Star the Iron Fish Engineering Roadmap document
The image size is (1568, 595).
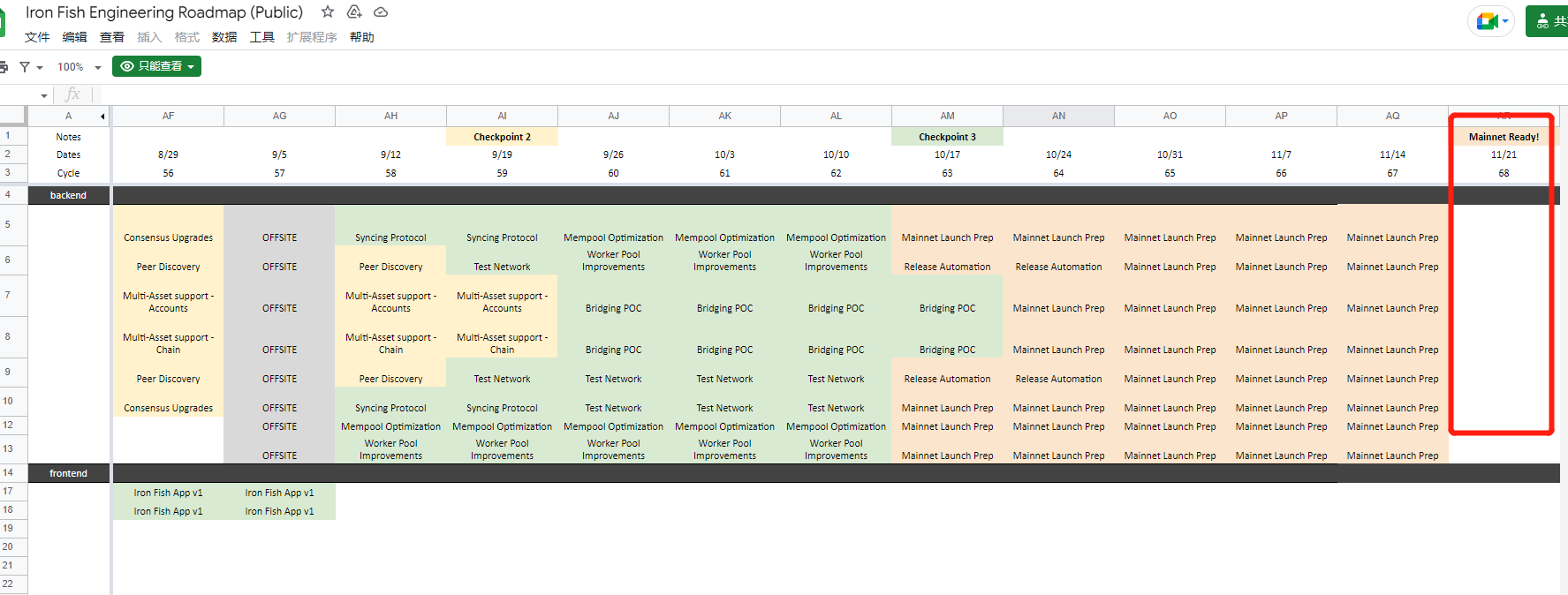pos(328,12)
